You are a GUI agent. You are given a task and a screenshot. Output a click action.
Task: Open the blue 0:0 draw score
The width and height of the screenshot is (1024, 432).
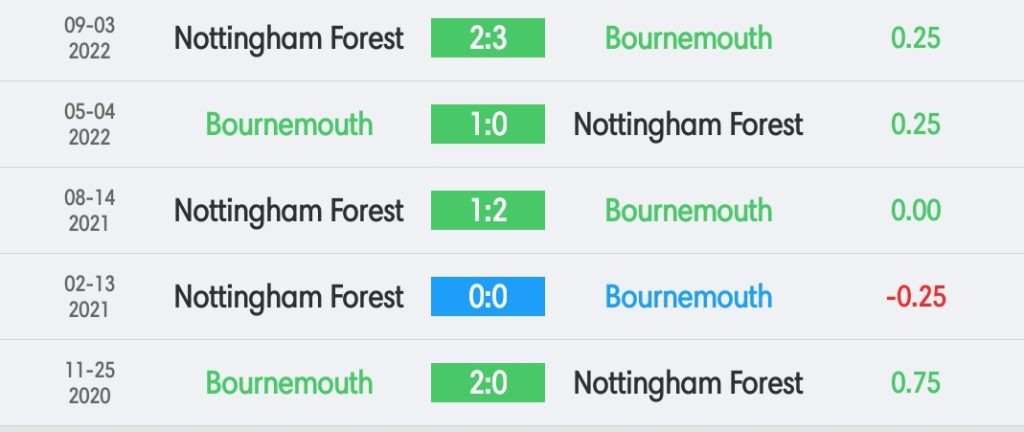pyautogui.click(x=488, y=296)
